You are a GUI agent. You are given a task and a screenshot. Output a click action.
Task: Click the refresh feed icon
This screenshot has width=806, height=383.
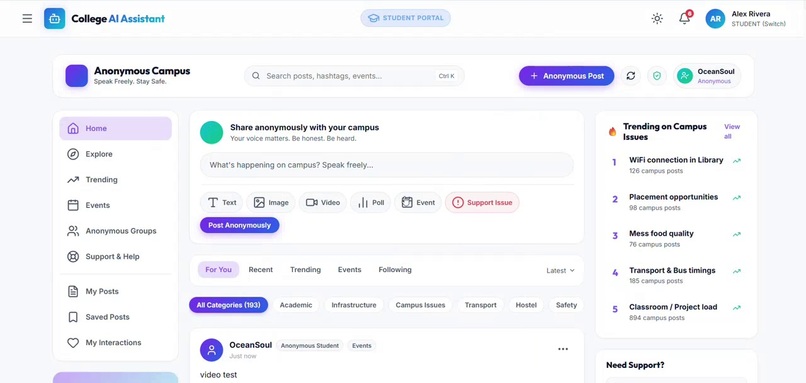(631, 76)
